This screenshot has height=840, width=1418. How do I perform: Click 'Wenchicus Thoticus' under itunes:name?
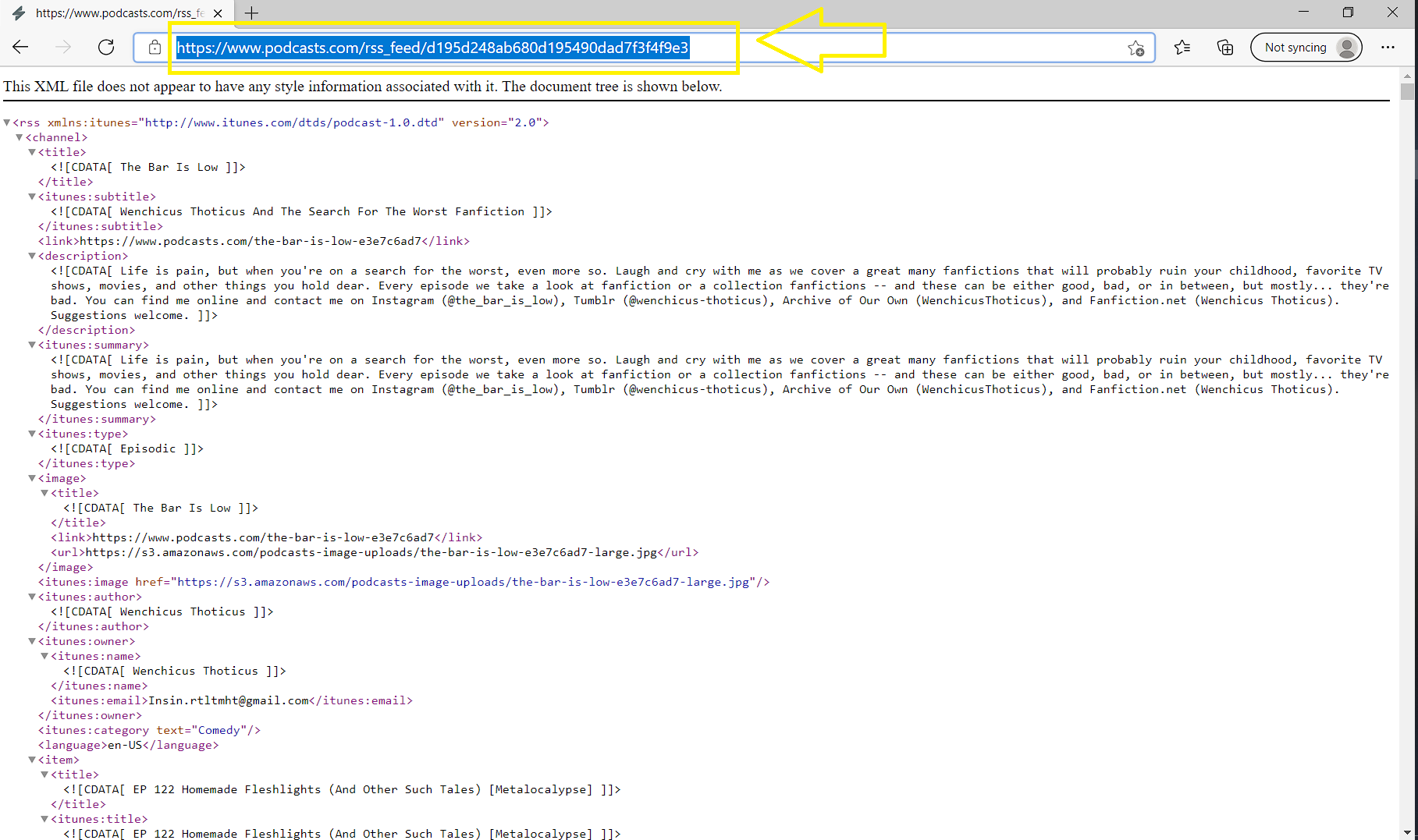pyautogui.click(x=195, y=671)
